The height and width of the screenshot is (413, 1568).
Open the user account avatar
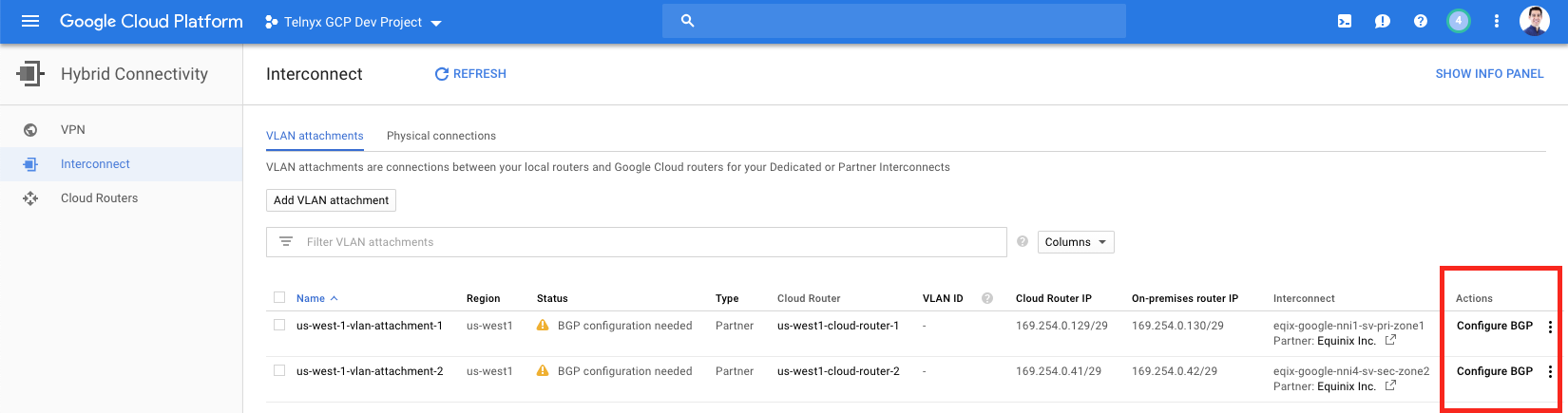click(1534, 21)
